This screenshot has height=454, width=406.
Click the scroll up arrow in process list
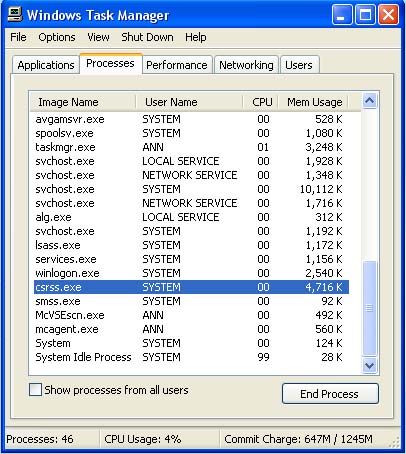pyautogui.click(x=370, y=101)
